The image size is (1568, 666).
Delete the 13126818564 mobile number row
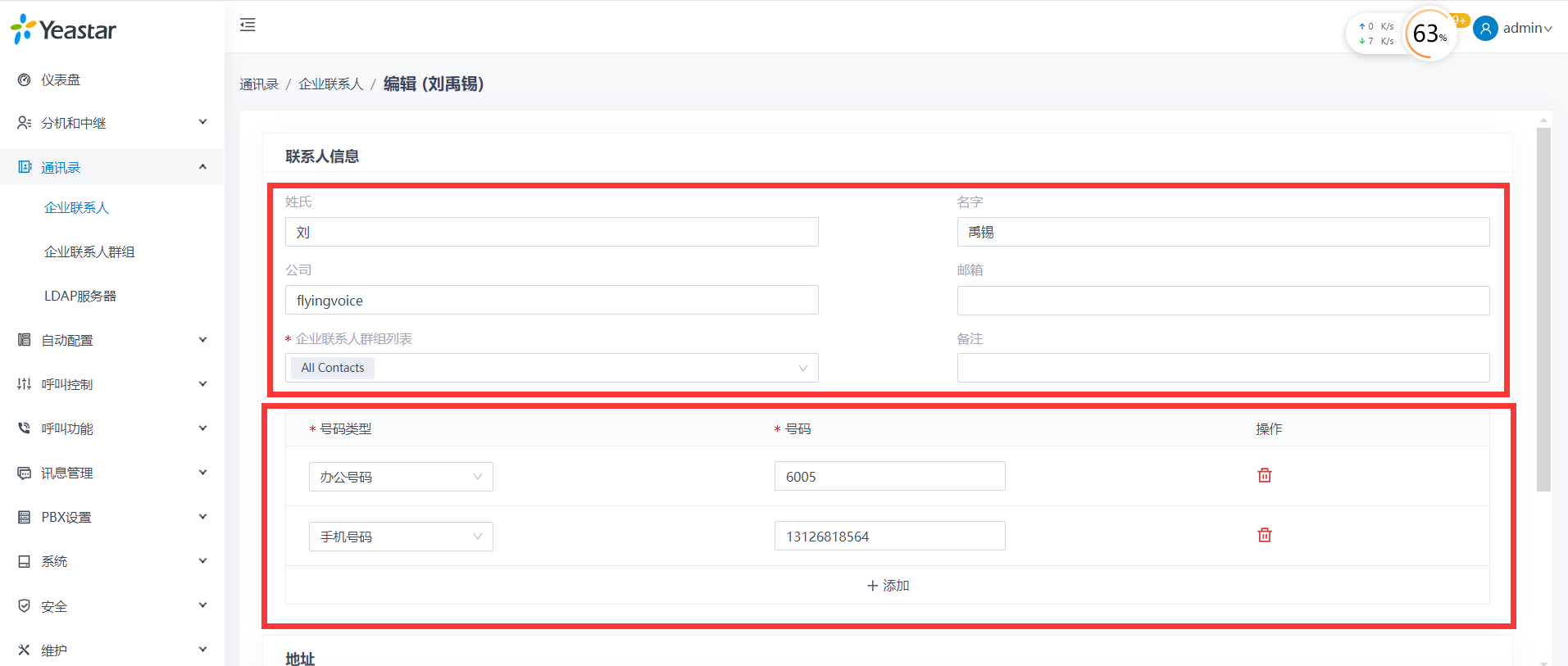click(x=1264, y=535)
